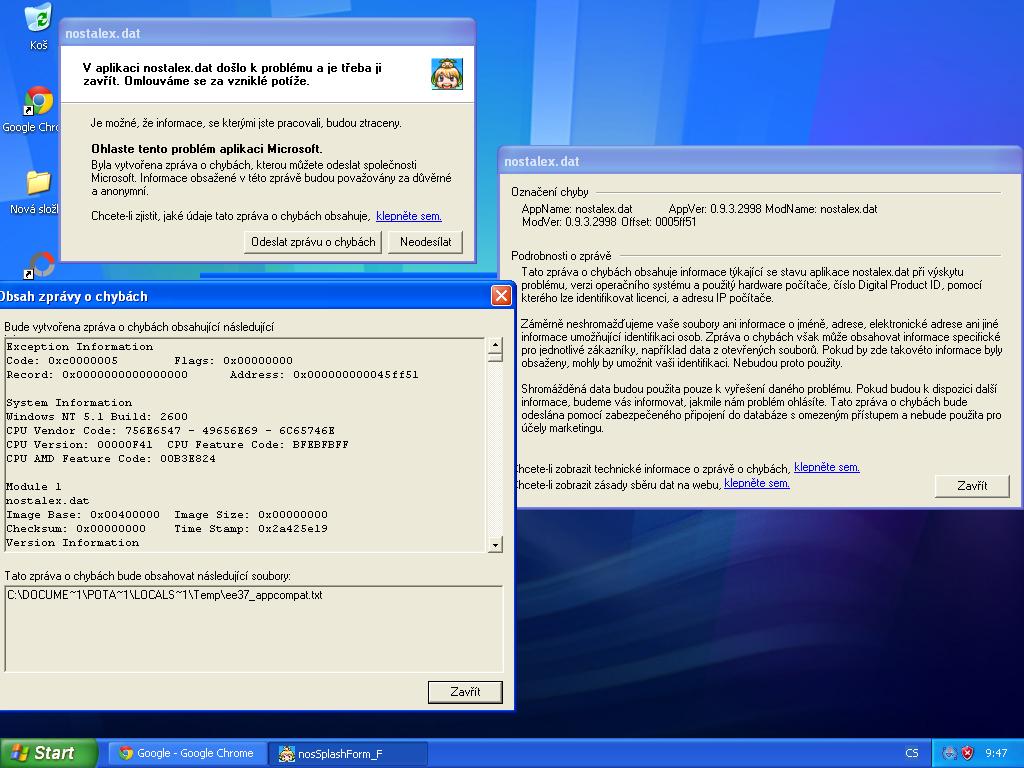Click the 'Version Information' line
Viewport: 1024px width, 768px height.
pyautogui.click(x=72, y=543)
